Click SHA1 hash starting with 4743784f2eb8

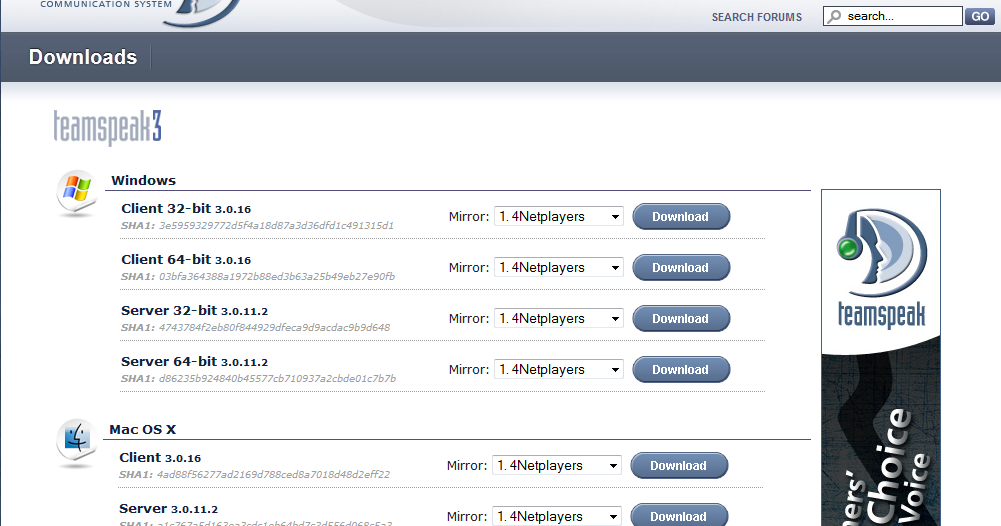(274, 327)
